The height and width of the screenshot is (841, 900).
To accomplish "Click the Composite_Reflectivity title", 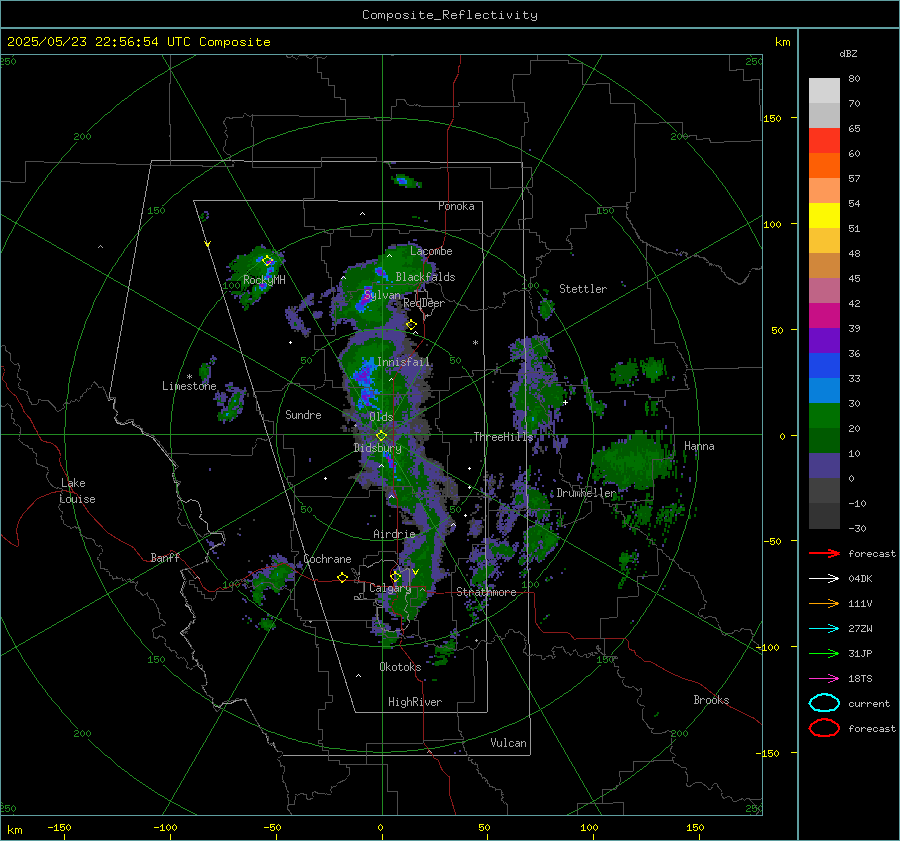I will point(450,15).
